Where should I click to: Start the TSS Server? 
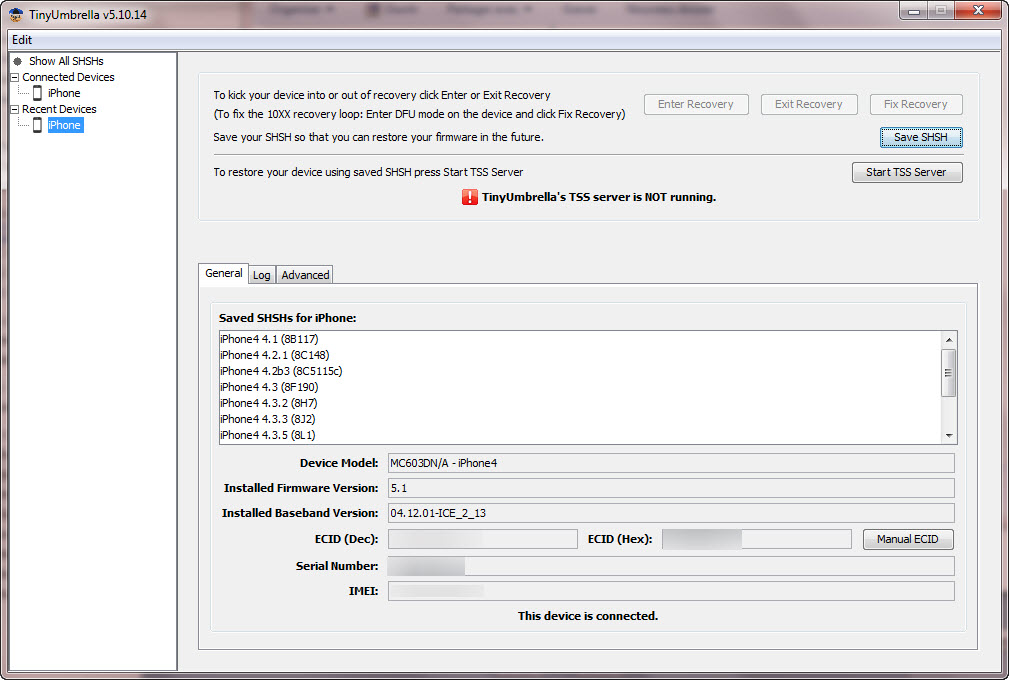point(907,172)
